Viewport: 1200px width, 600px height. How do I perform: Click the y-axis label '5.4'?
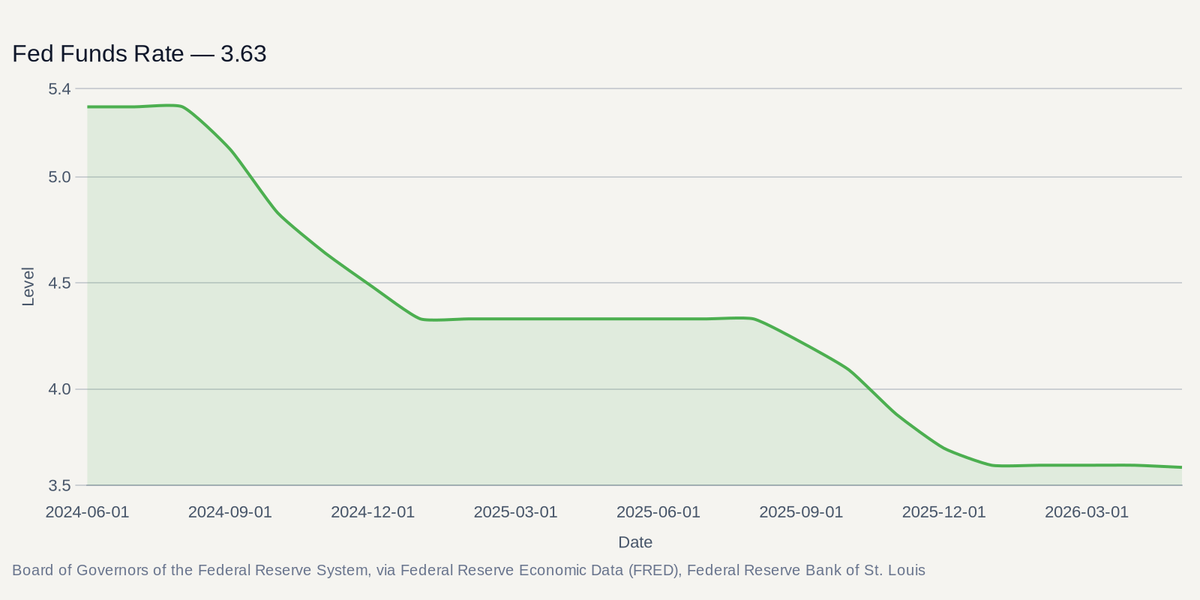coord(59,89)
